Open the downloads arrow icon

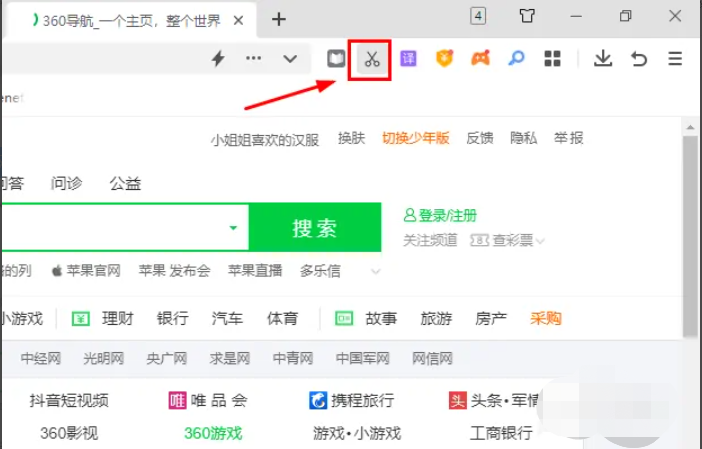[602, 59]
